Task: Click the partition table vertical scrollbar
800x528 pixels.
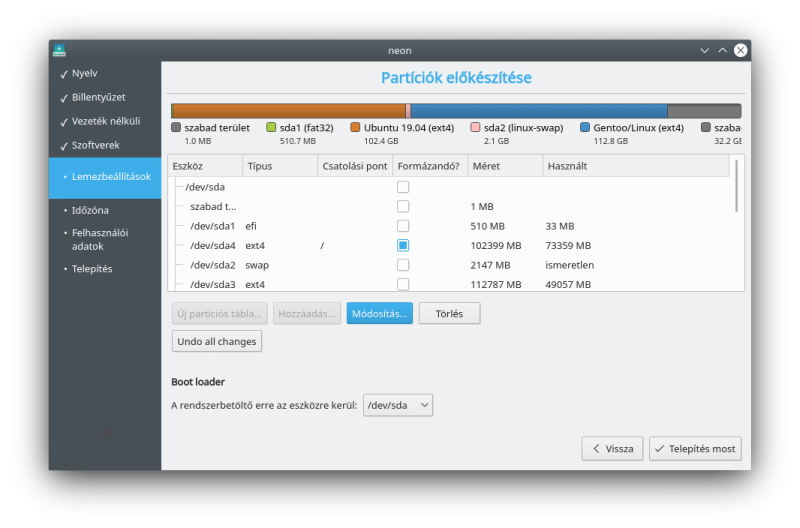Action: (736, 186)
